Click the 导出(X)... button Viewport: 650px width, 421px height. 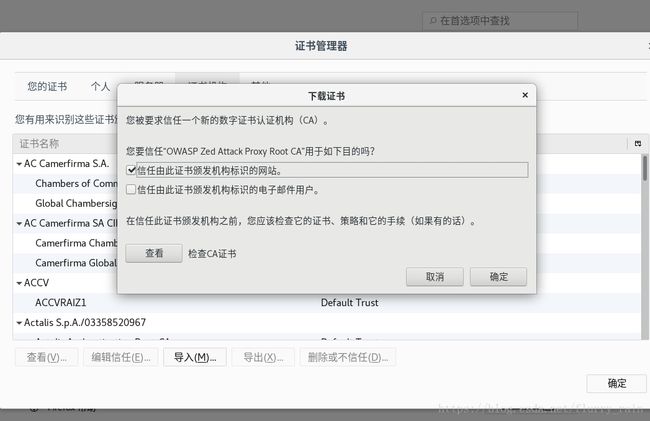point(263,357)
